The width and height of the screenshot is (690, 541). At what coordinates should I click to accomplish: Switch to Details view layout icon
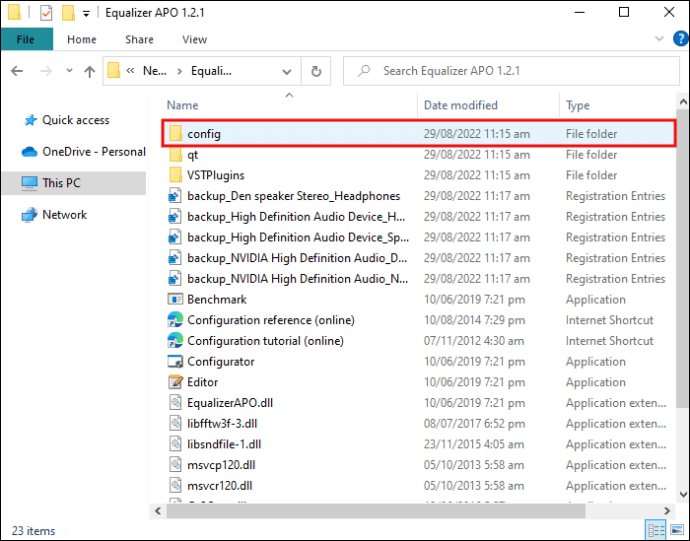[655, 530]
